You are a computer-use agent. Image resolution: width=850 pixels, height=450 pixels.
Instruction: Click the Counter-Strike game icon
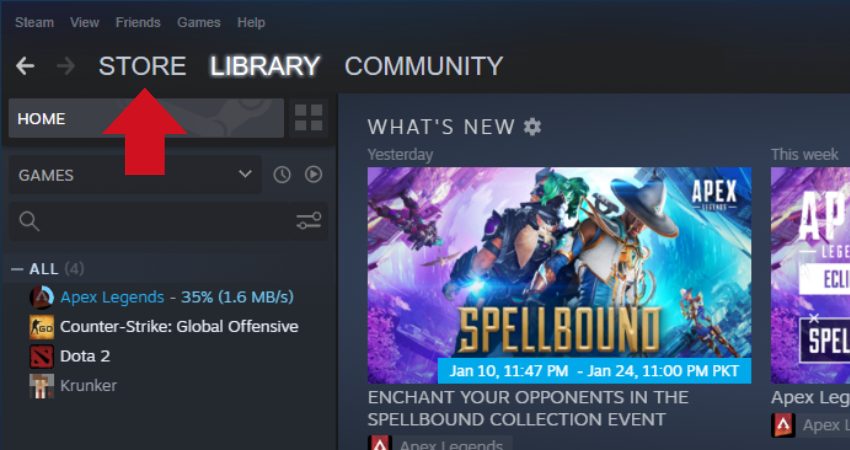pyautogui.click(x=42, y=327)
